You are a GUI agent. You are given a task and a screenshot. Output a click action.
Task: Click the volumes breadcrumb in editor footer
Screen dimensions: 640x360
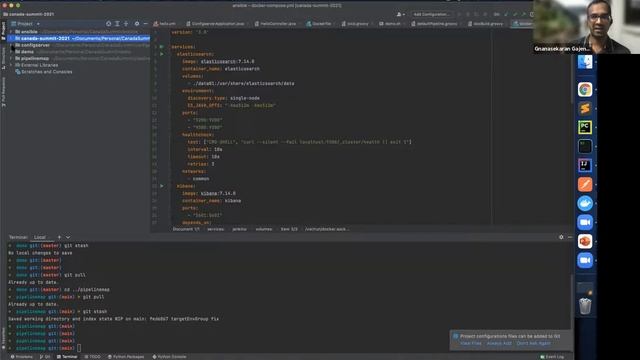[264, 229]
